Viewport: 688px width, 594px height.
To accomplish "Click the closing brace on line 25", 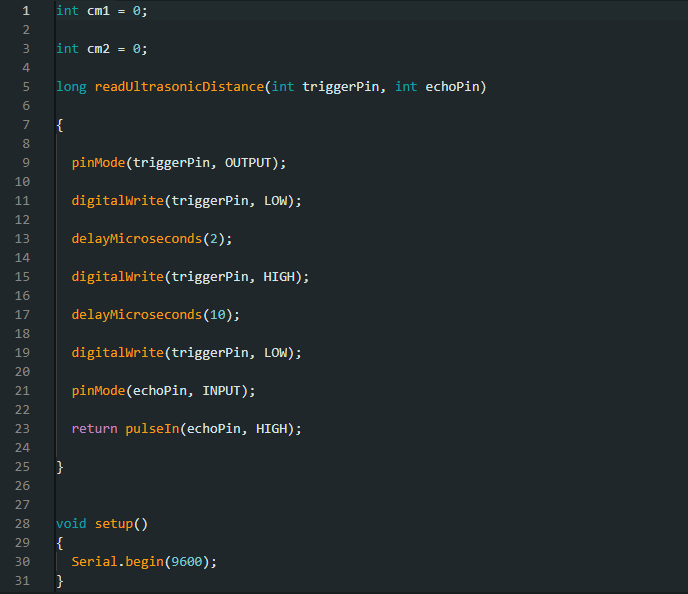I will tap(60, 467).
